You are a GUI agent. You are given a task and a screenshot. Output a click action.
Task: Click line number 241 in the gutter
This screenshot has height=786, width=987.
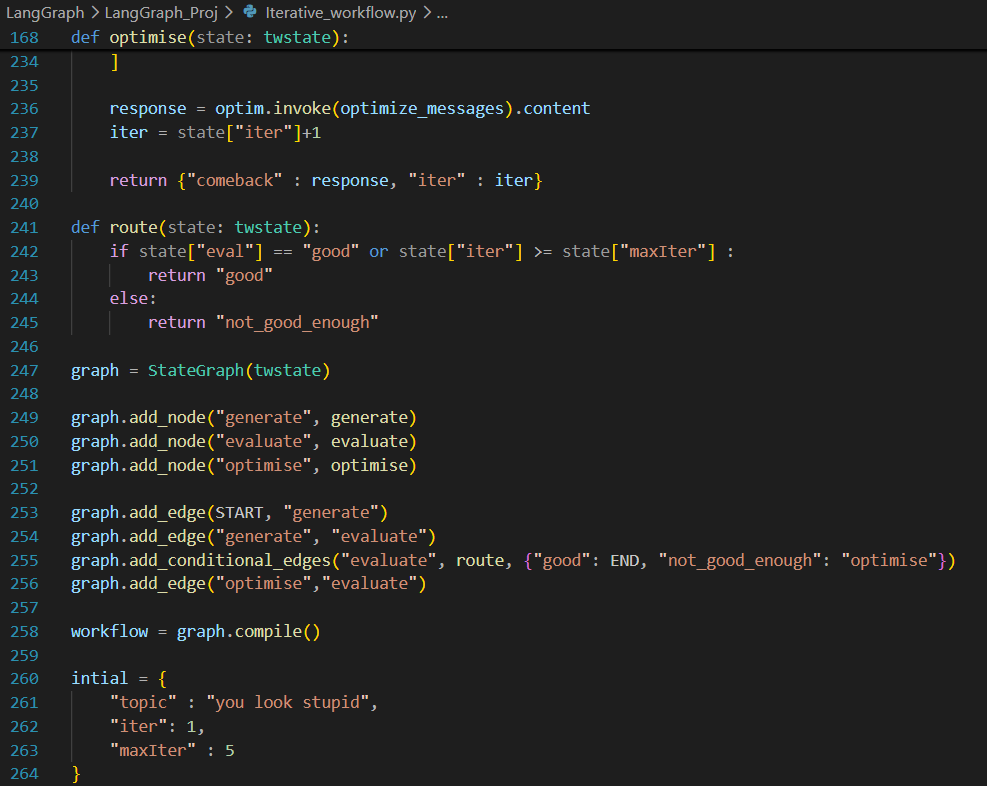(25, 228)
